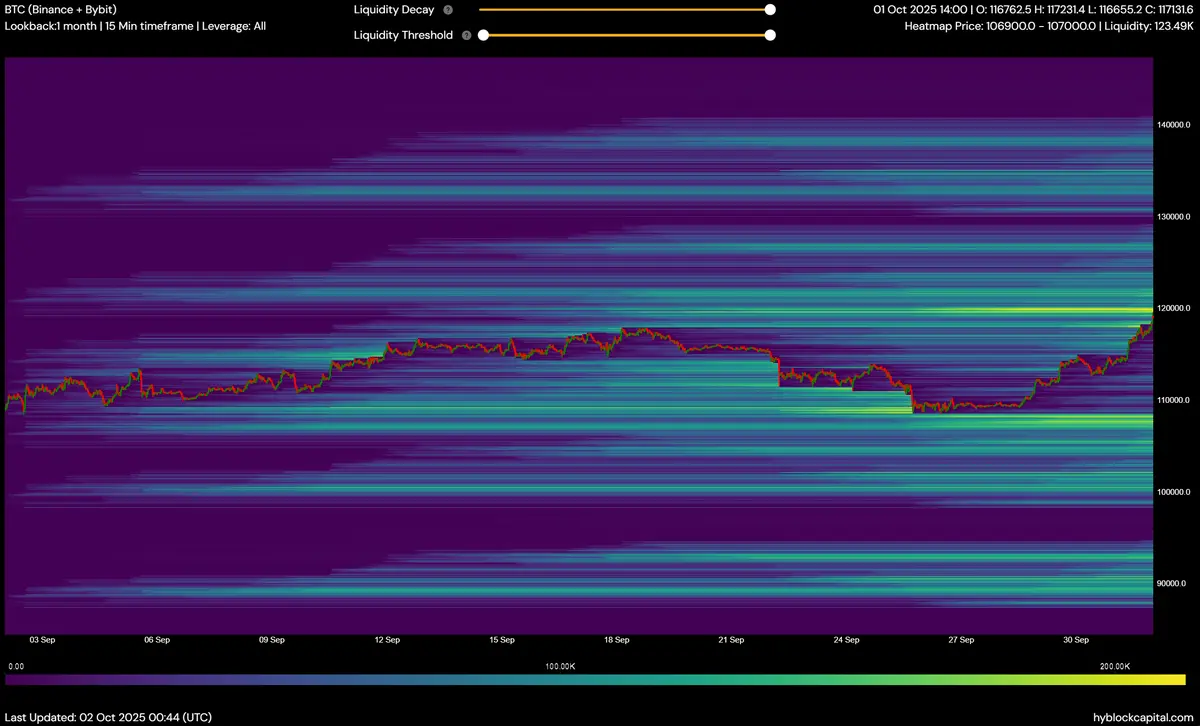
Task: Select the 18 Sep date axis marker
Action: (616, 640)
